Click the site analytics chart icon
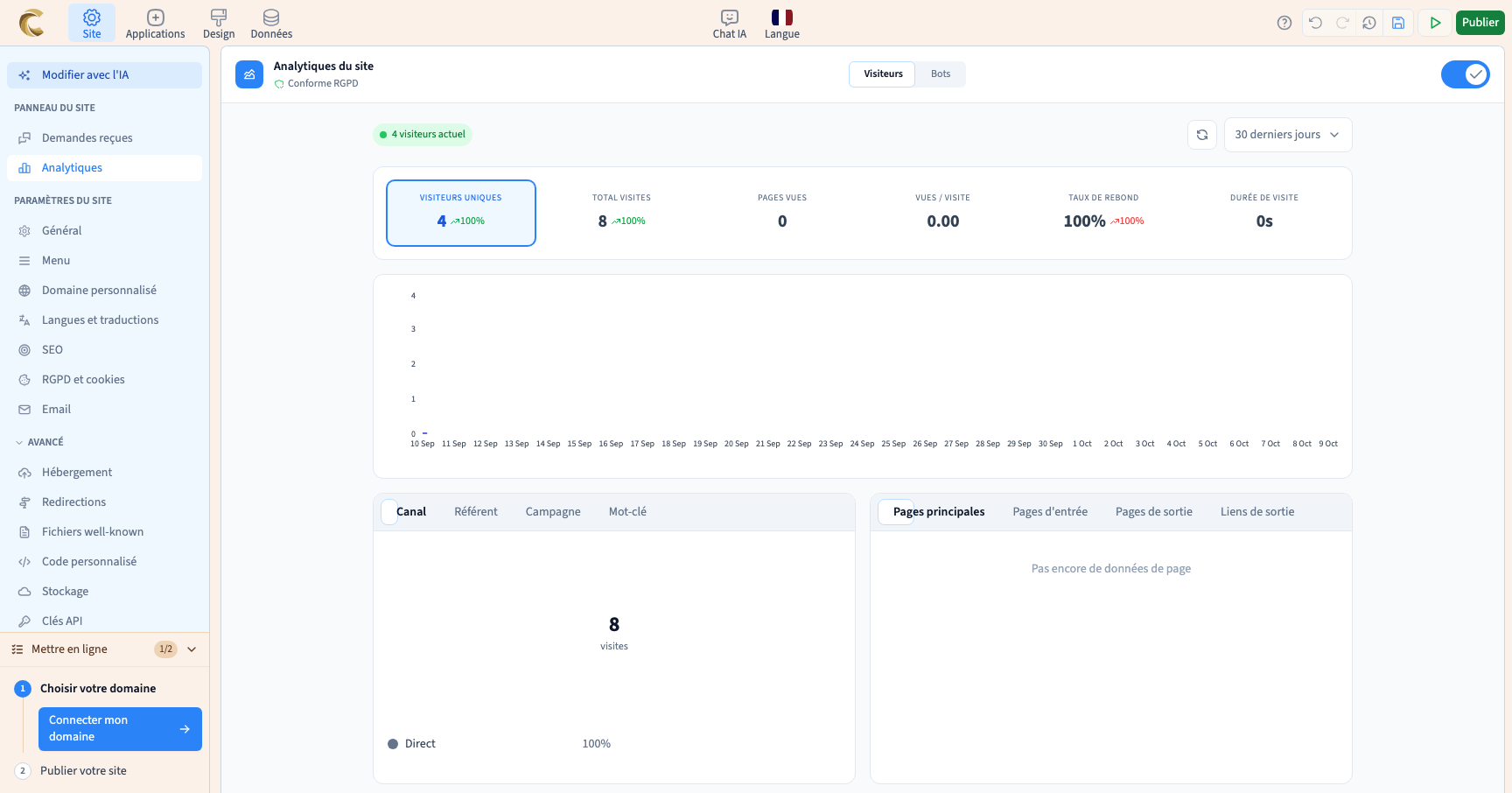Screen dimensions: 1512x793 (249, 74)
